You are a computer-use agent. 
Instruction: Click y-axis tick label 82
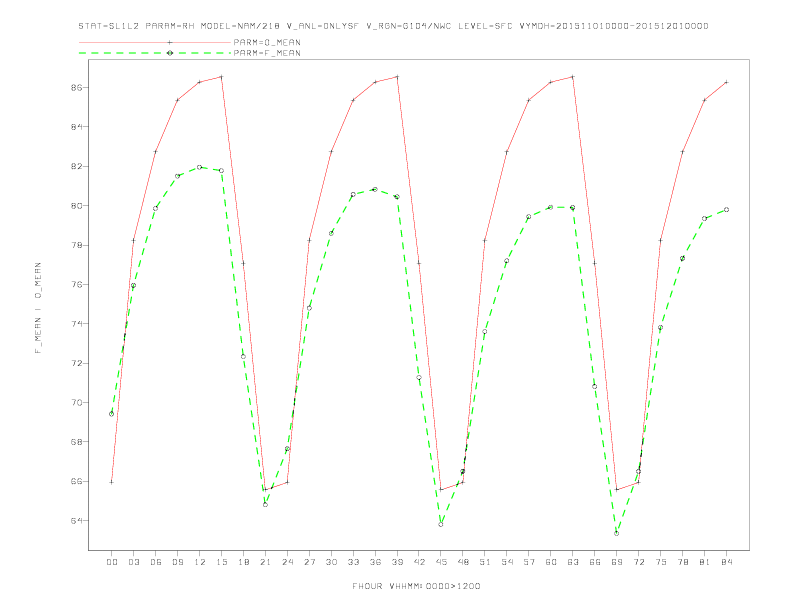click(75, 166)
